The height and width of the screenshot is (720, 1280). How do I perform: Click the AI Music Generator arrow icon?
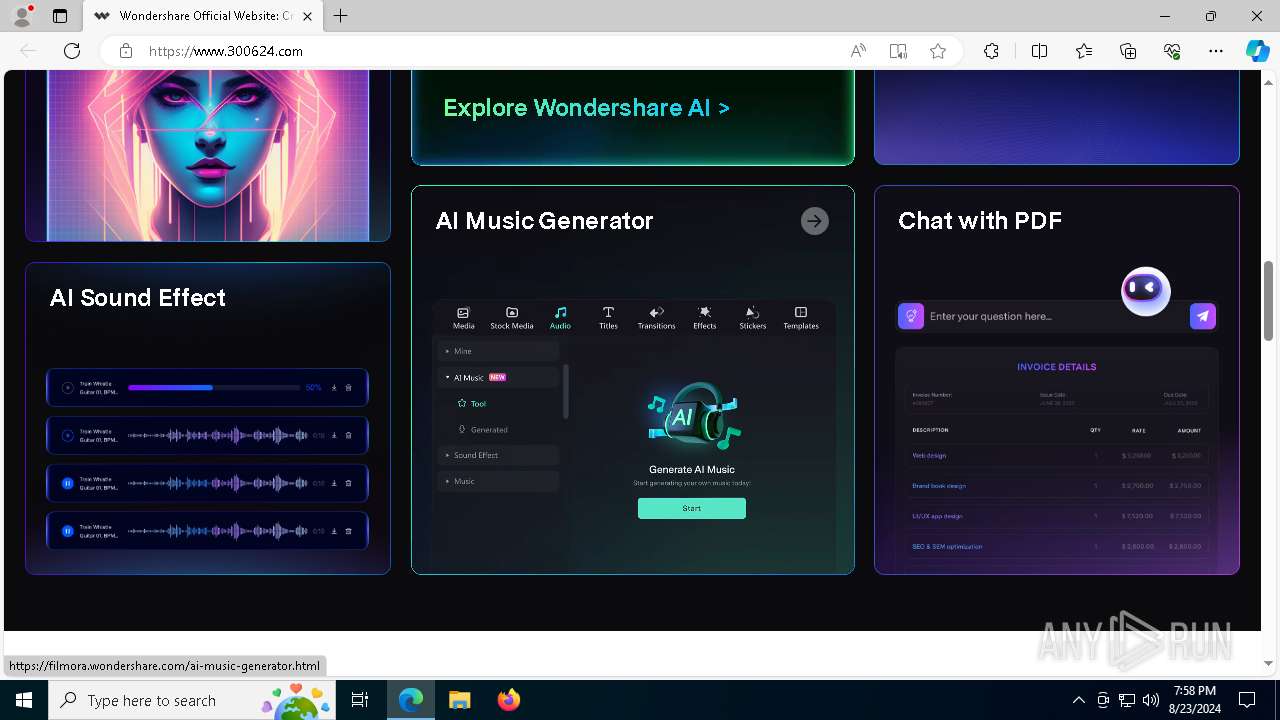(x=815, y=221)
